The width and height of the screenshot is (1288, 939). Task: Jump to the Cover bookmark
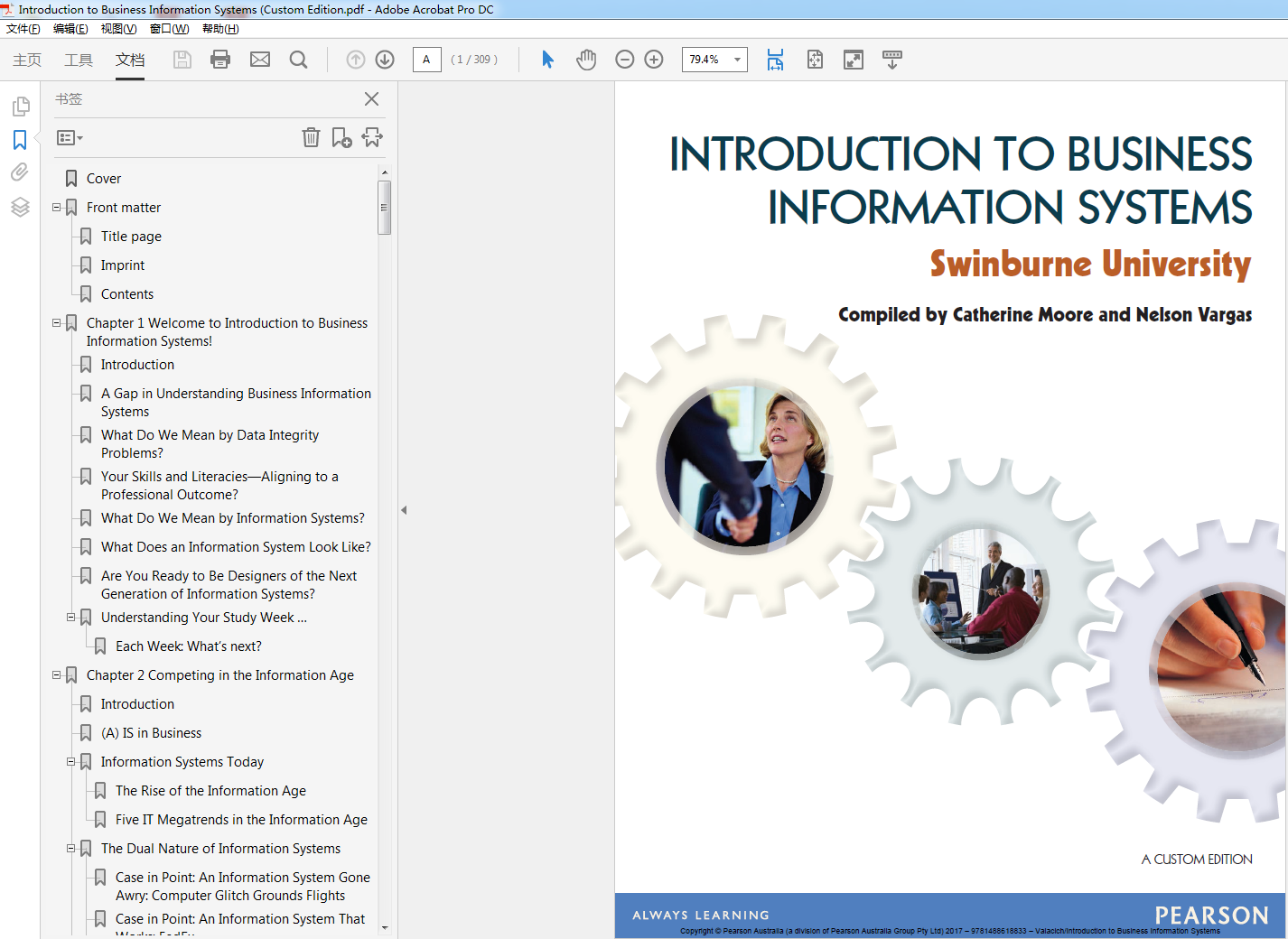[104, 179]
